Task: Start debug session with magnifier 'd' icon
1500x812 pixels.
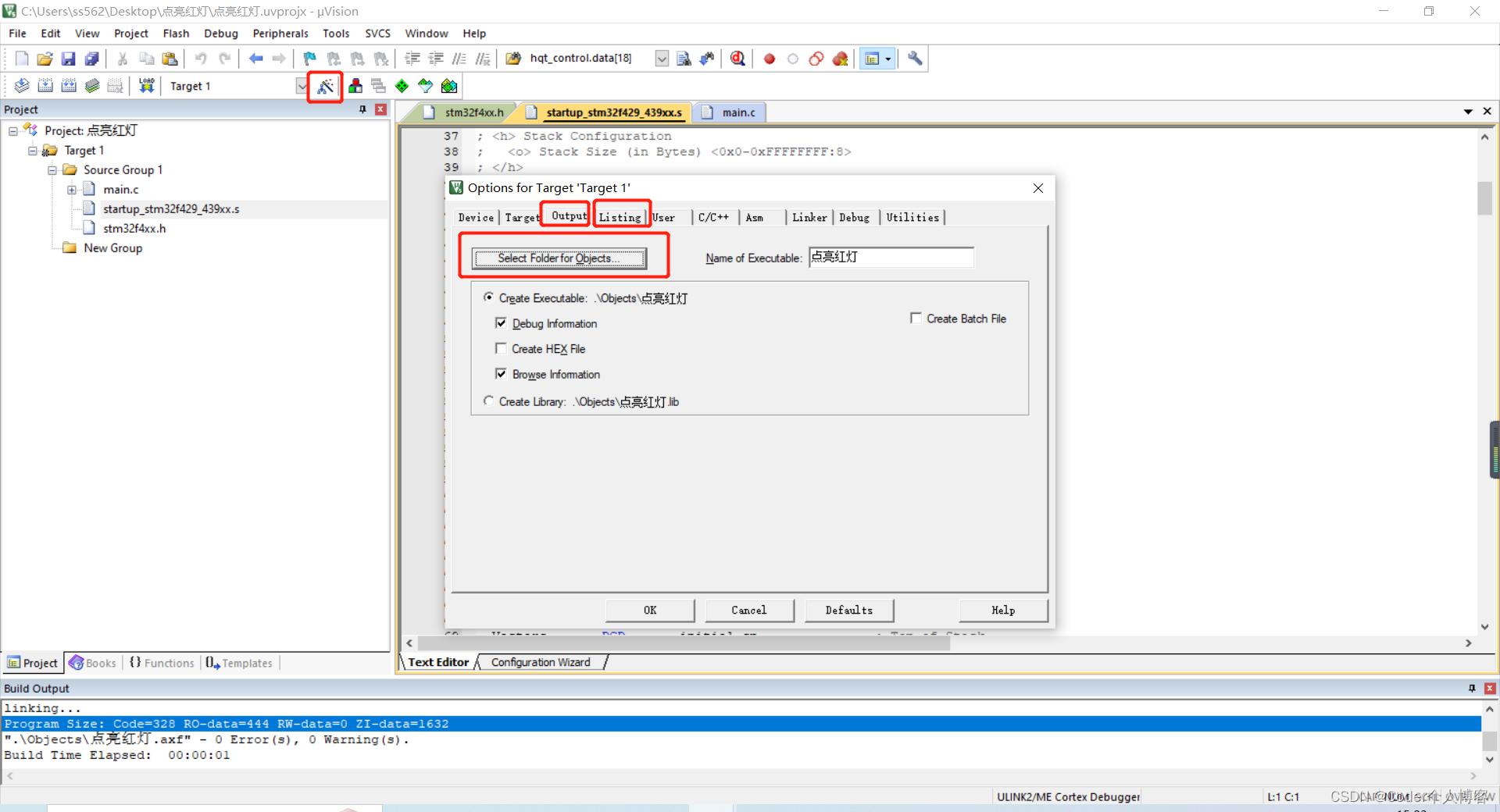Action: pos(737,59)
